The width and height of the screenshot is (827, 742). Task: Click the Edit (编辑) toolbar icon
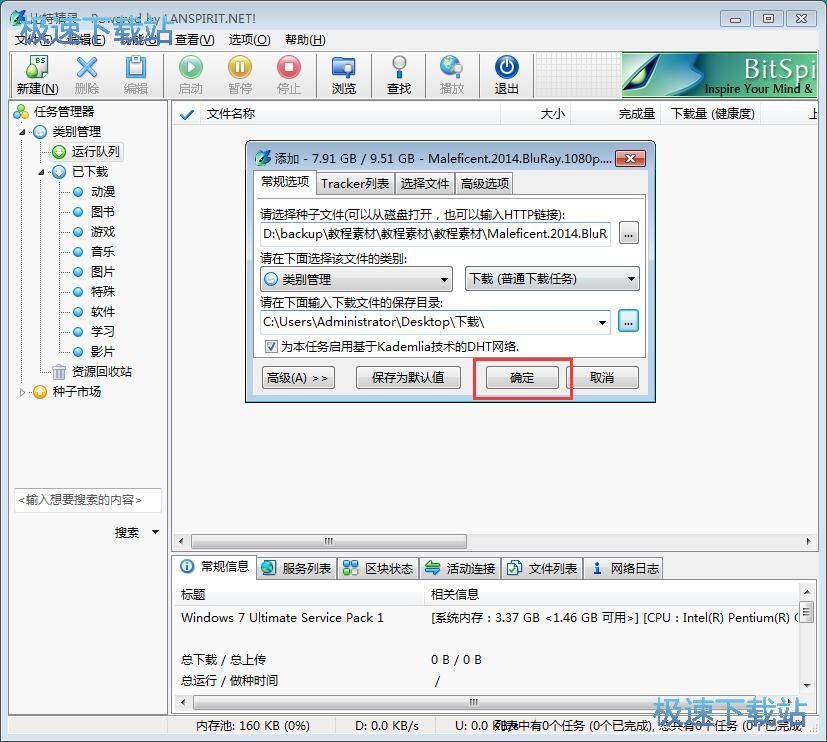pyautogui.click(x=136, y=75)
